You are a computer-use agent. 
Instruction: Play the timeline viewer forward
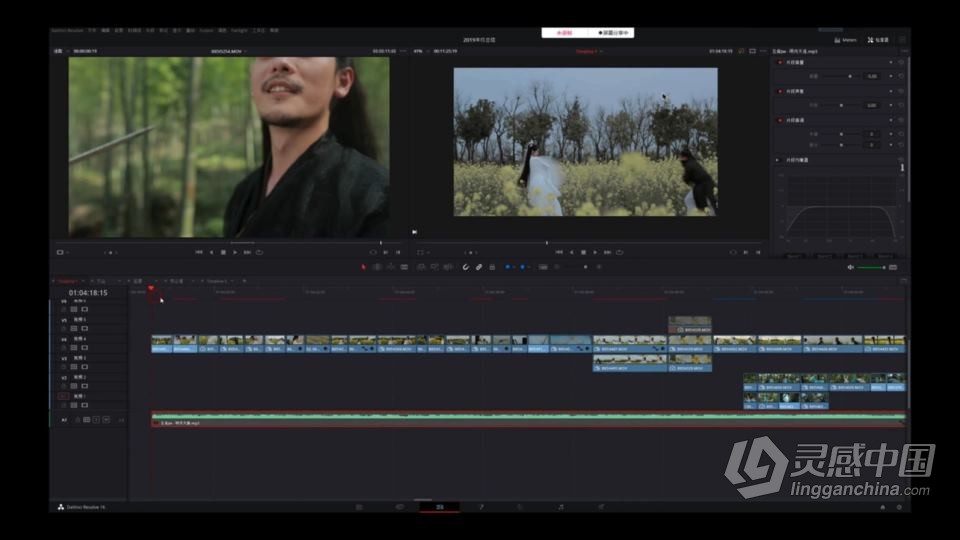[x=595, y=252]
